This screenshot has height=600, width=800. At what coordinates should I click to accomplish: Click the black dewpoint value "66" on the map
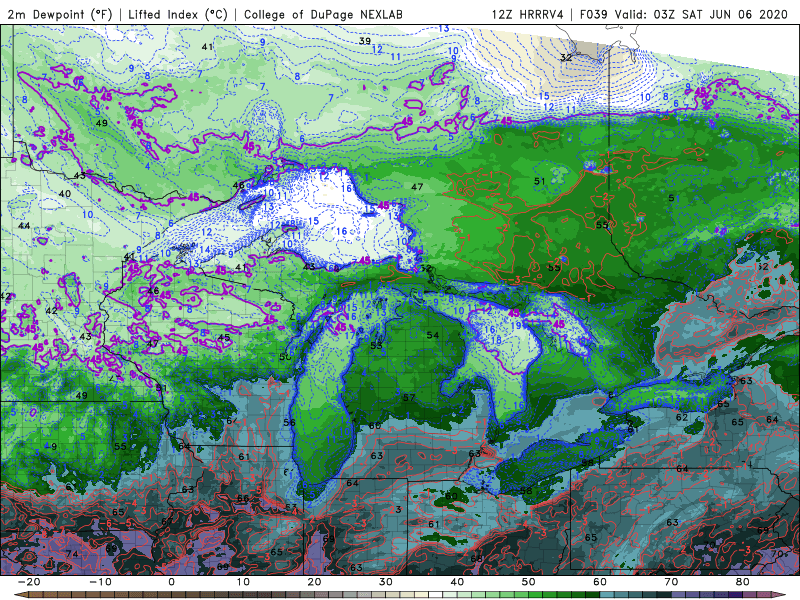click(243, 498)
